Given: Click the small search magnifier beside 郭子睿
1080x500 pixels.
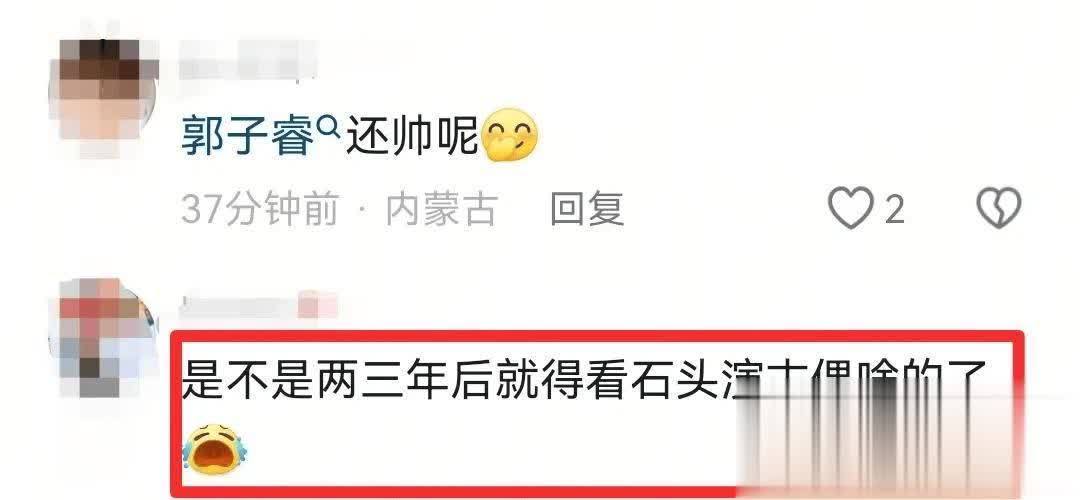Looking at the screenshot, I should (x=329, y=126).
